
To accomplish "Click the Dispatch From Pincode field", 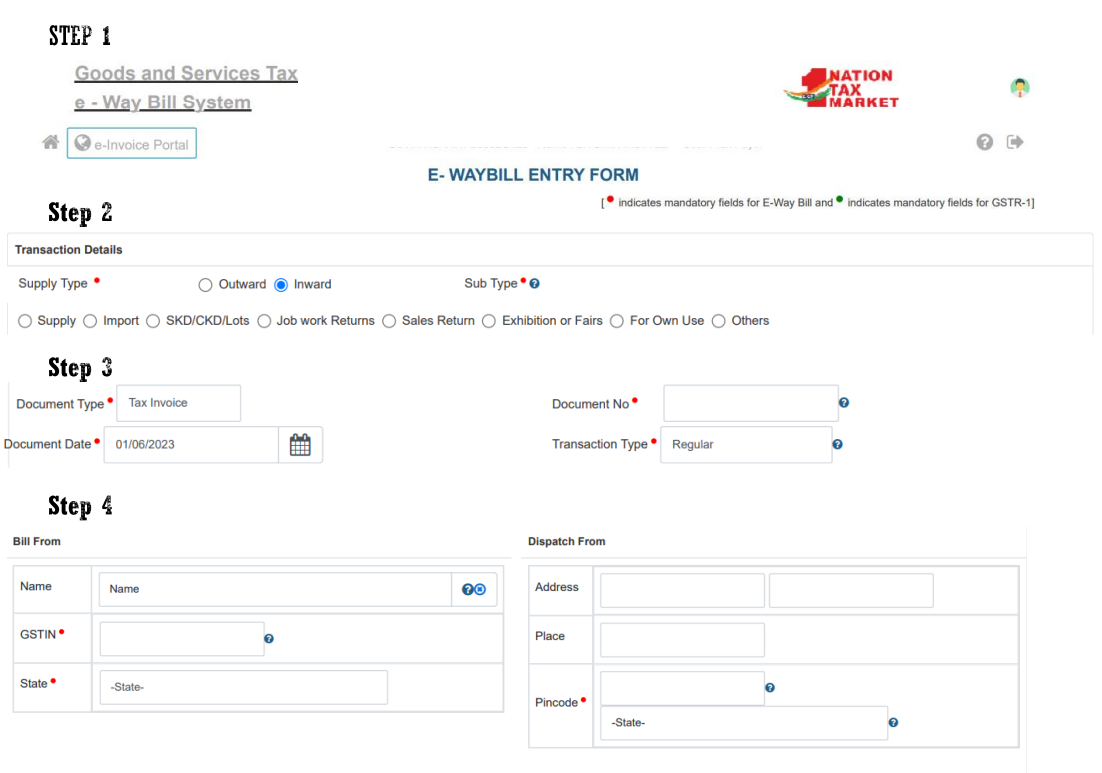I will point(682,688).
